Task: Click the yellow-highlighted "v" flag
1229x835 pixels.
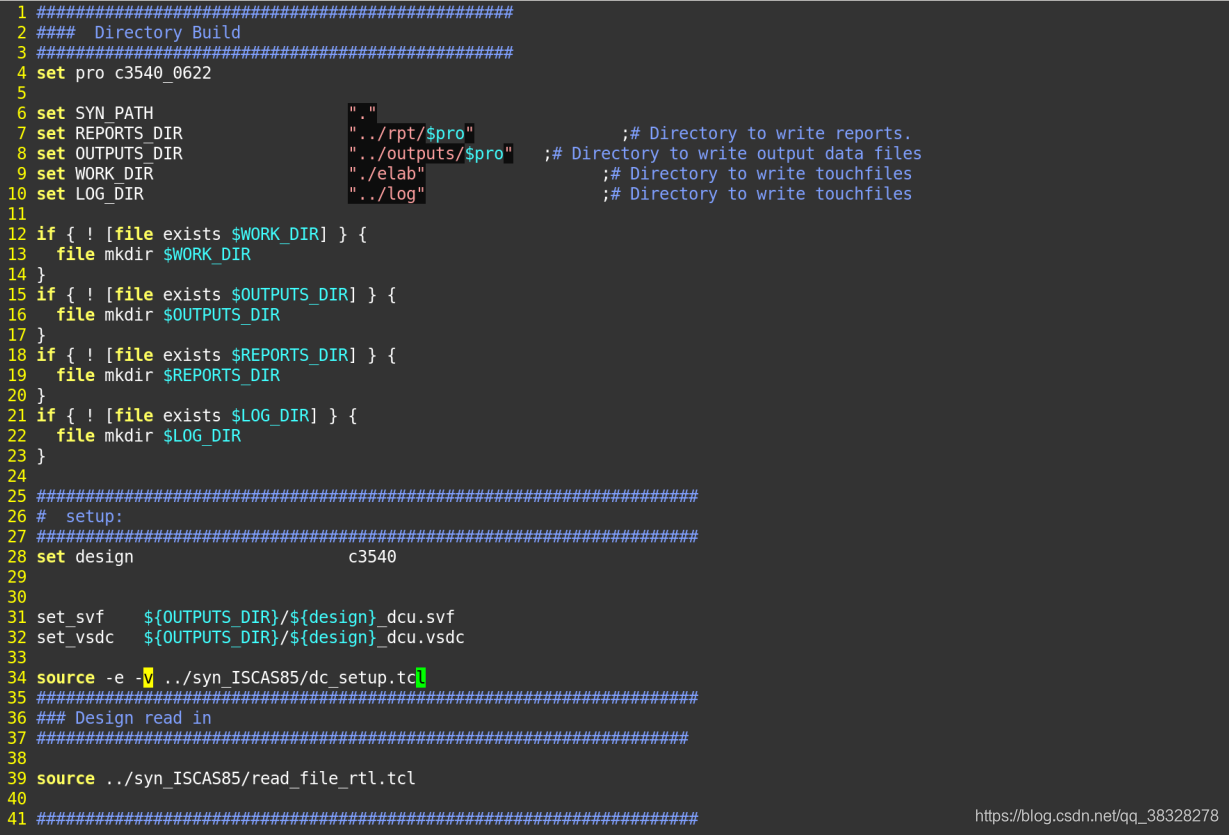Action: (x=148, y=677)
